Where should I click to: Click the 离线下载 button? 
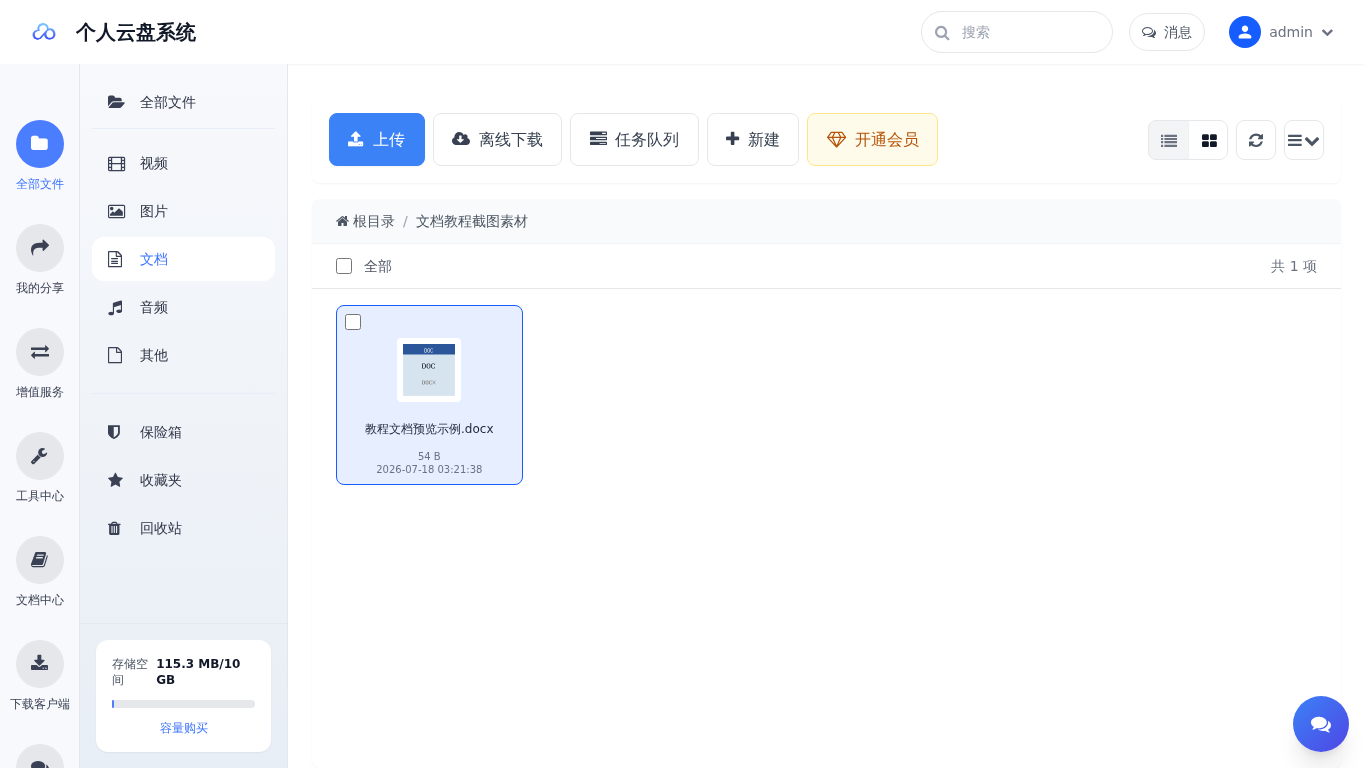(x=497, y=140)
